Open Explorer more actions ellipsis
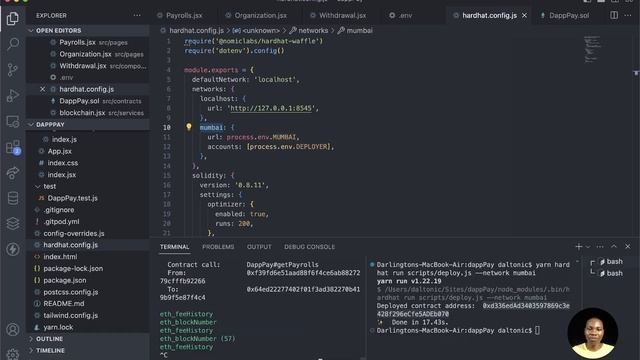This screenshot has height=360, width=640. (x=137, y=16)
